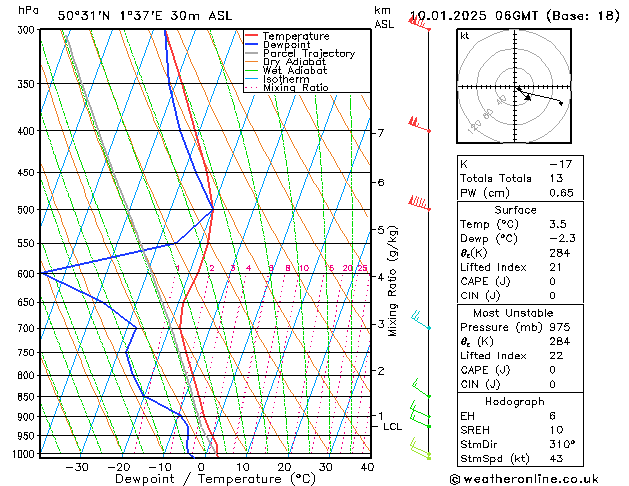This screenshot has width=629, height=486.
Task: Click the 1000 pressure level label
Action: [x=26, y=454]
